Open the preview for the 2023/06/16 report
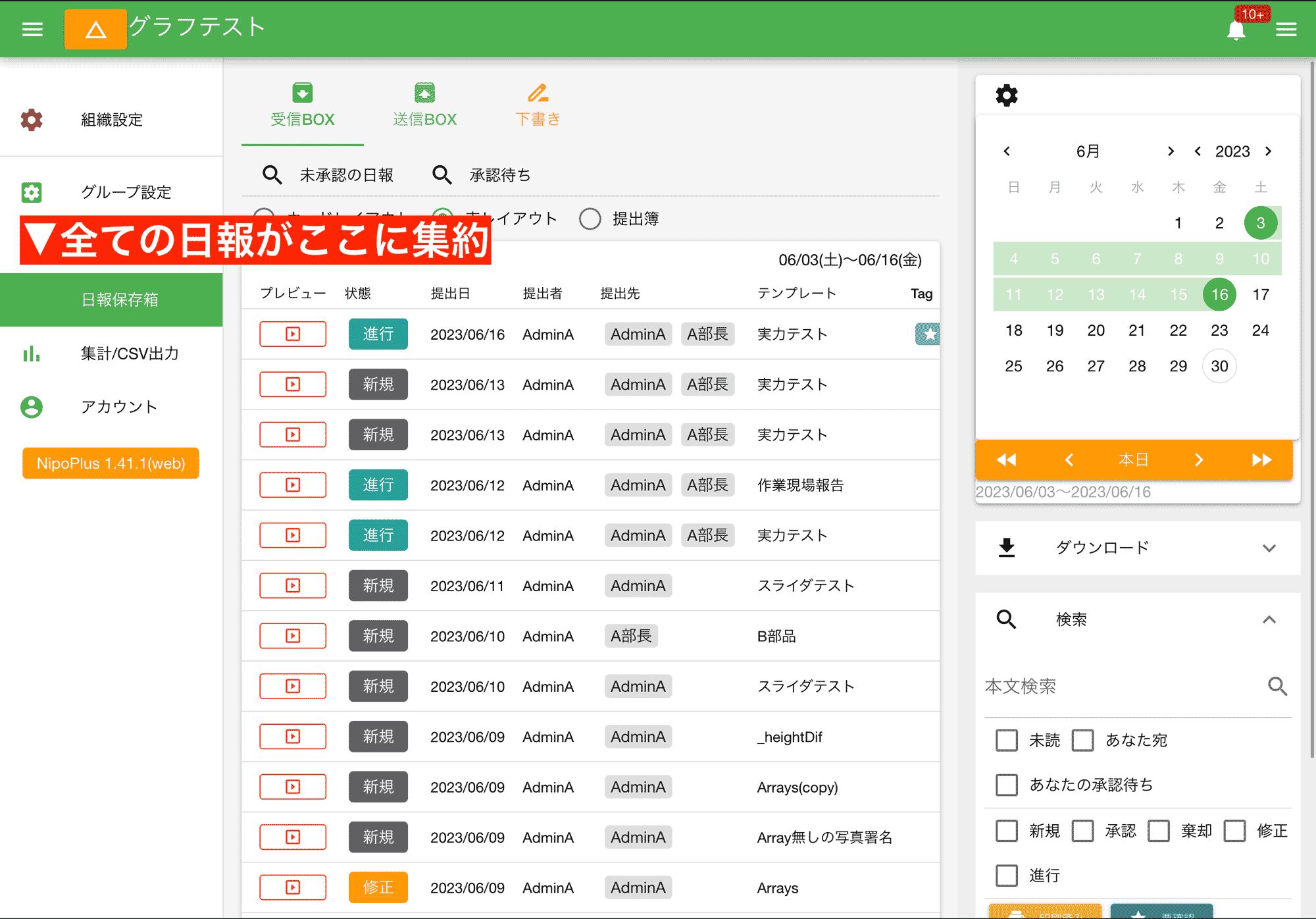Viewport: 1316px width, 919px height. 292,334
